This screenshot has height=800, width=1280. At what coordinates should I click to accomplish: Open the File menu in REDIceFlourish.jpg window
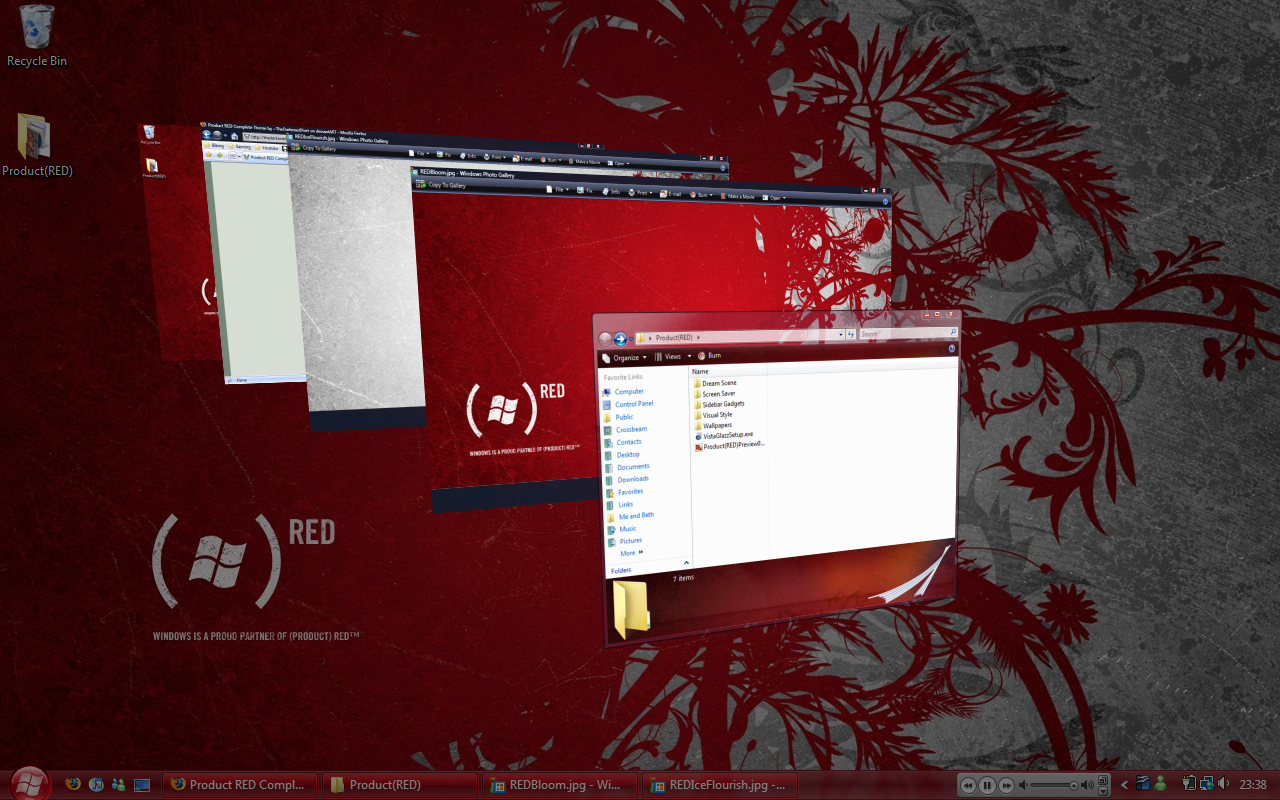(418, 154)
